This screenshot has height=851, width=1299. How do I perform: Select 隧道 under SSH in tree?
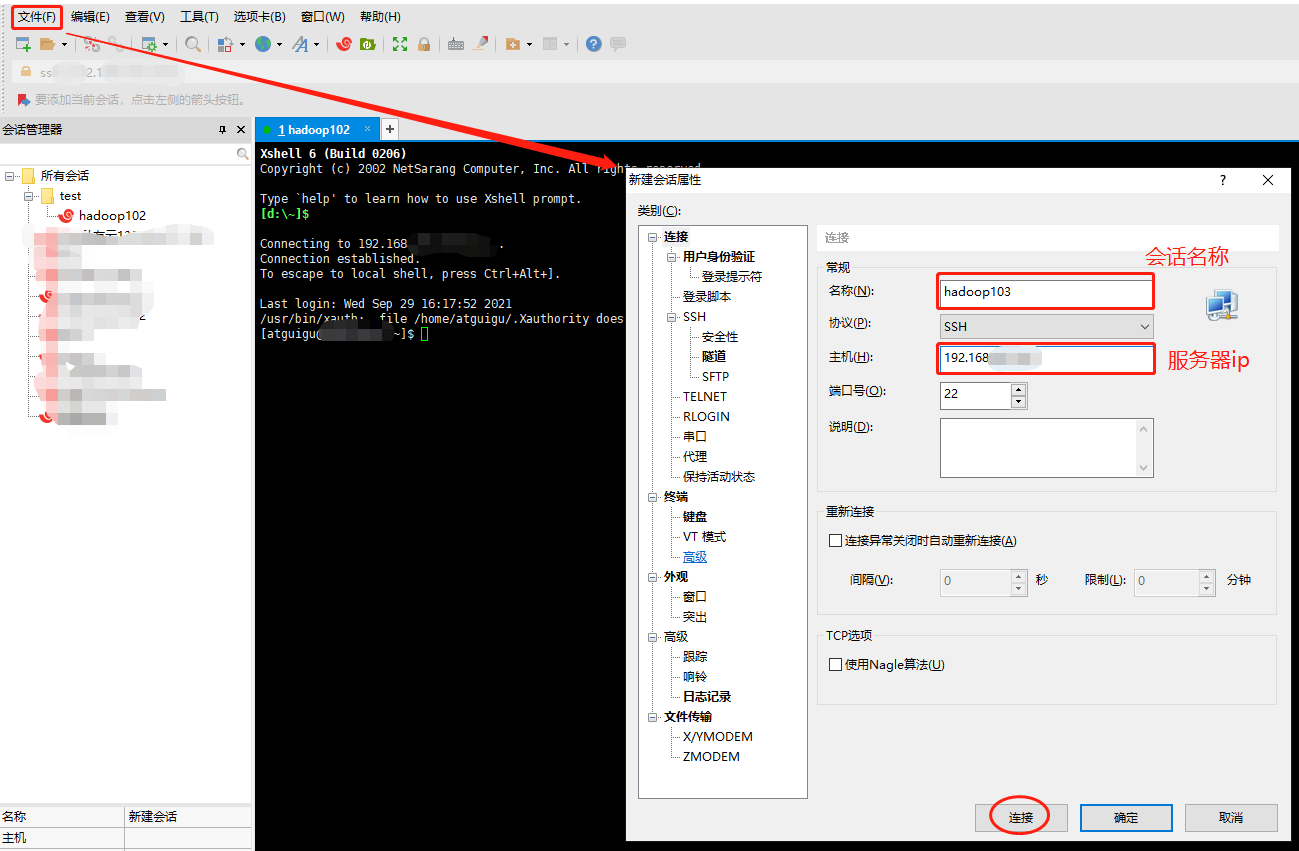(714, 357)
